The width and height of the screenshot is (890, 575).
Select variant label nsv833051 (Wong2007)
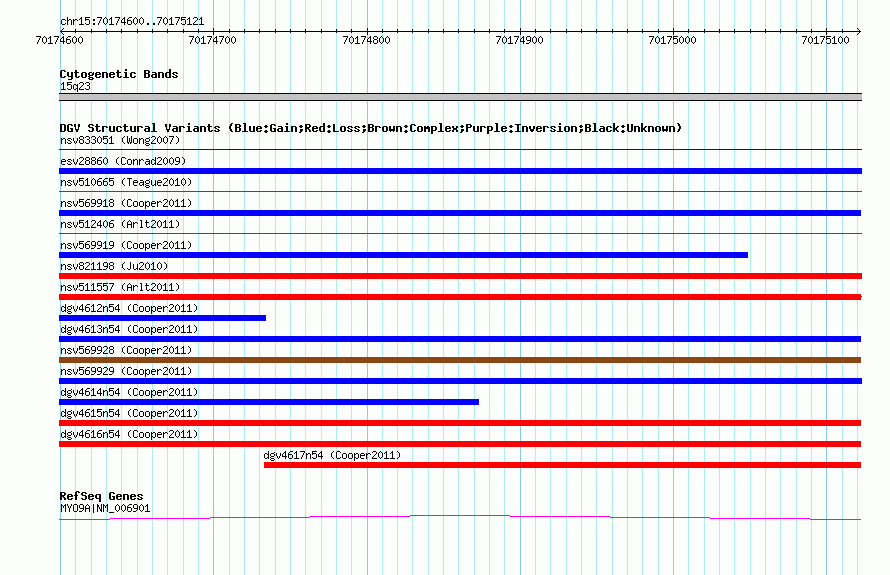click(120, 140)
